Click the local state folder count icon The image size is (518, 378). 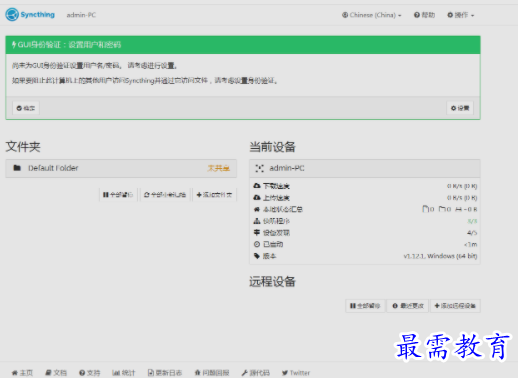click(442, 209)
